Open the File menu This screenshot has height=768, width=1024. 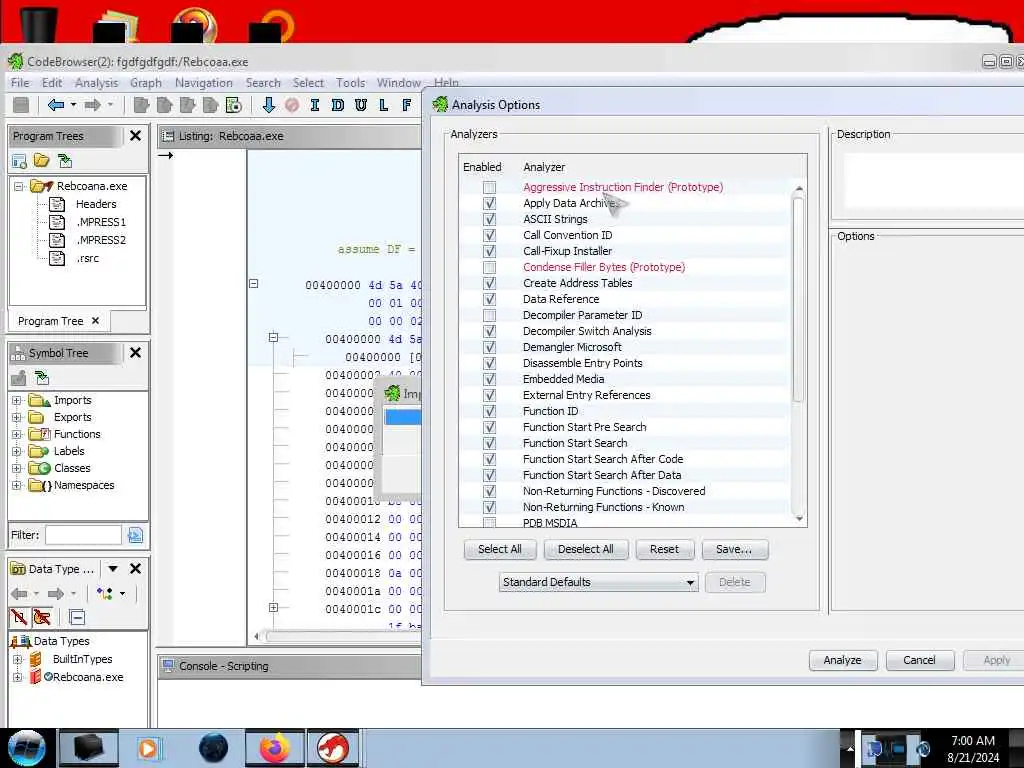point(20,83)
